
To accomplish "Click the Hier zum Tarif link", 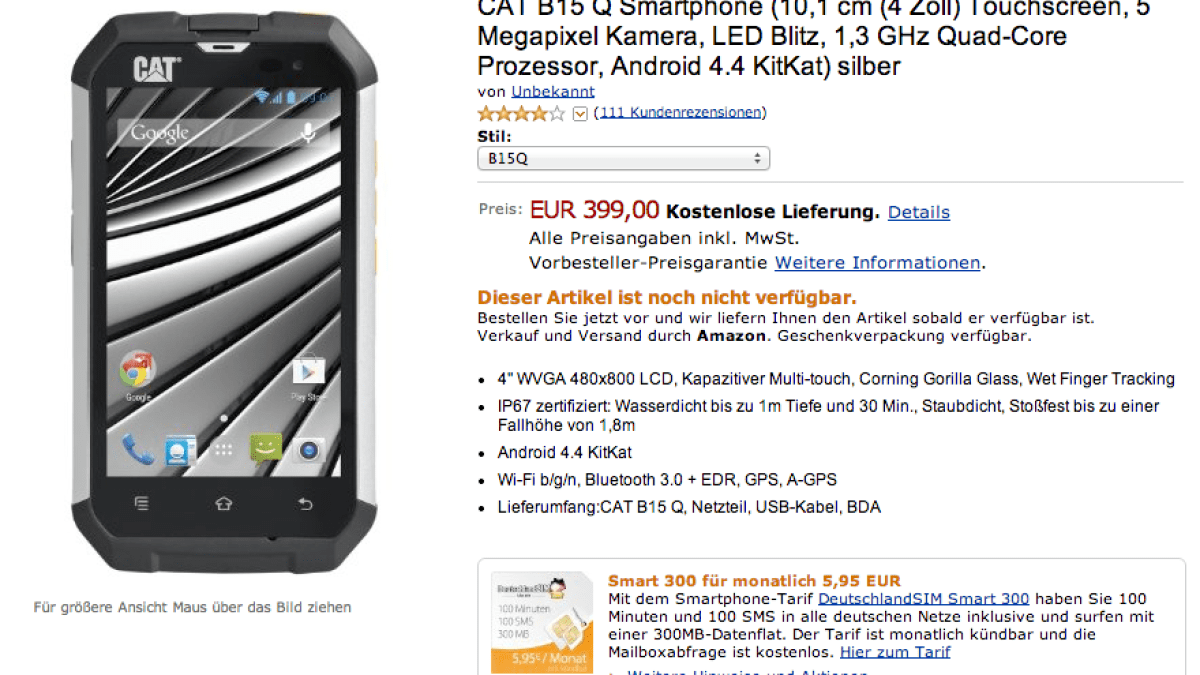I will 895,652.
